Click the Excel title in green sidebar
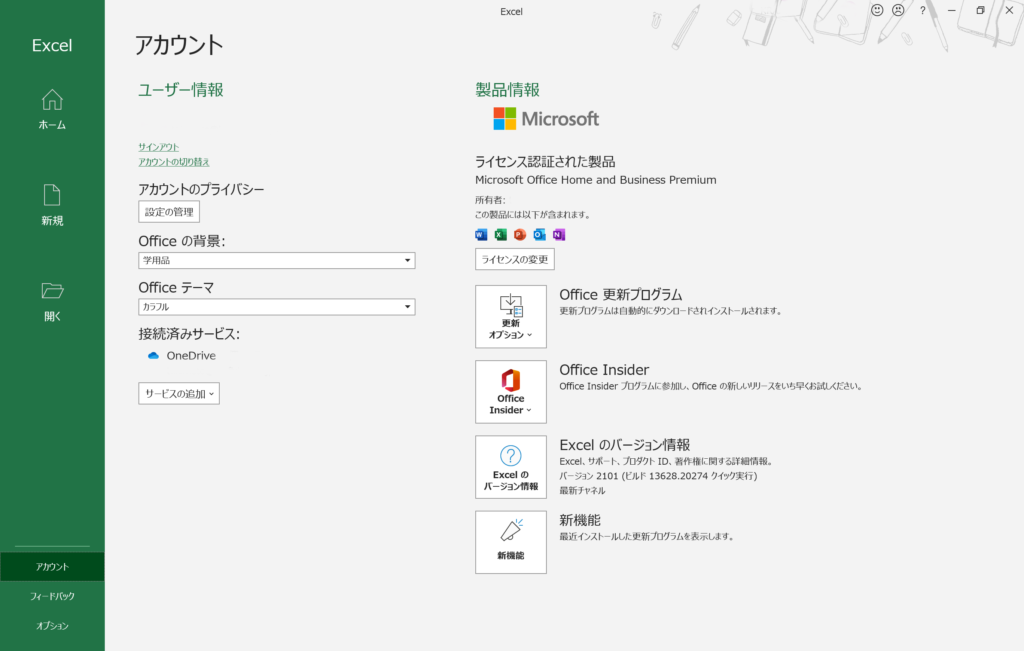 pyautogui.click(x=52, y=45)
